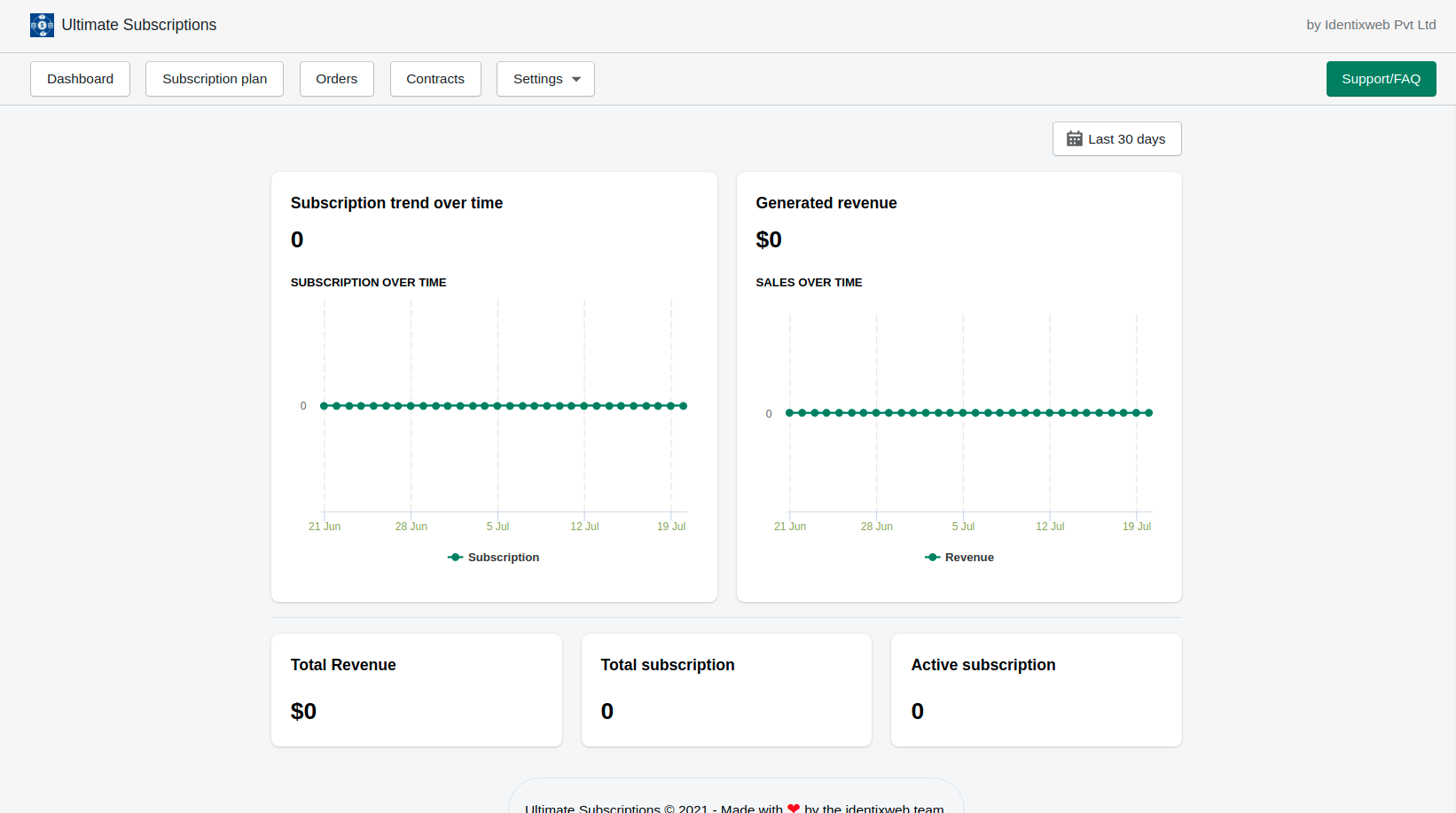1456x813 pixels.
Task: Go to Subscription plan
Action: [x=214, y=79]
